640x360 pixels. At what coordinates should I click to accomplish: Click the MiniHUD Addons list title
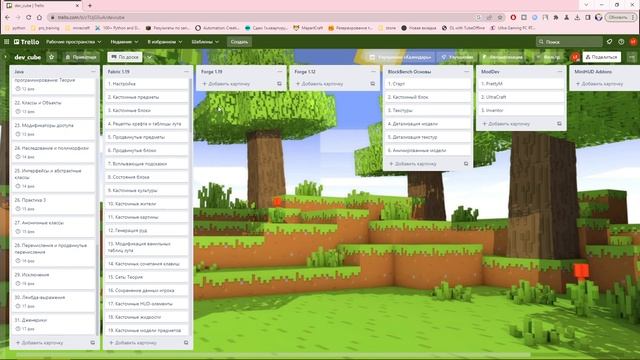coord(593,71)
